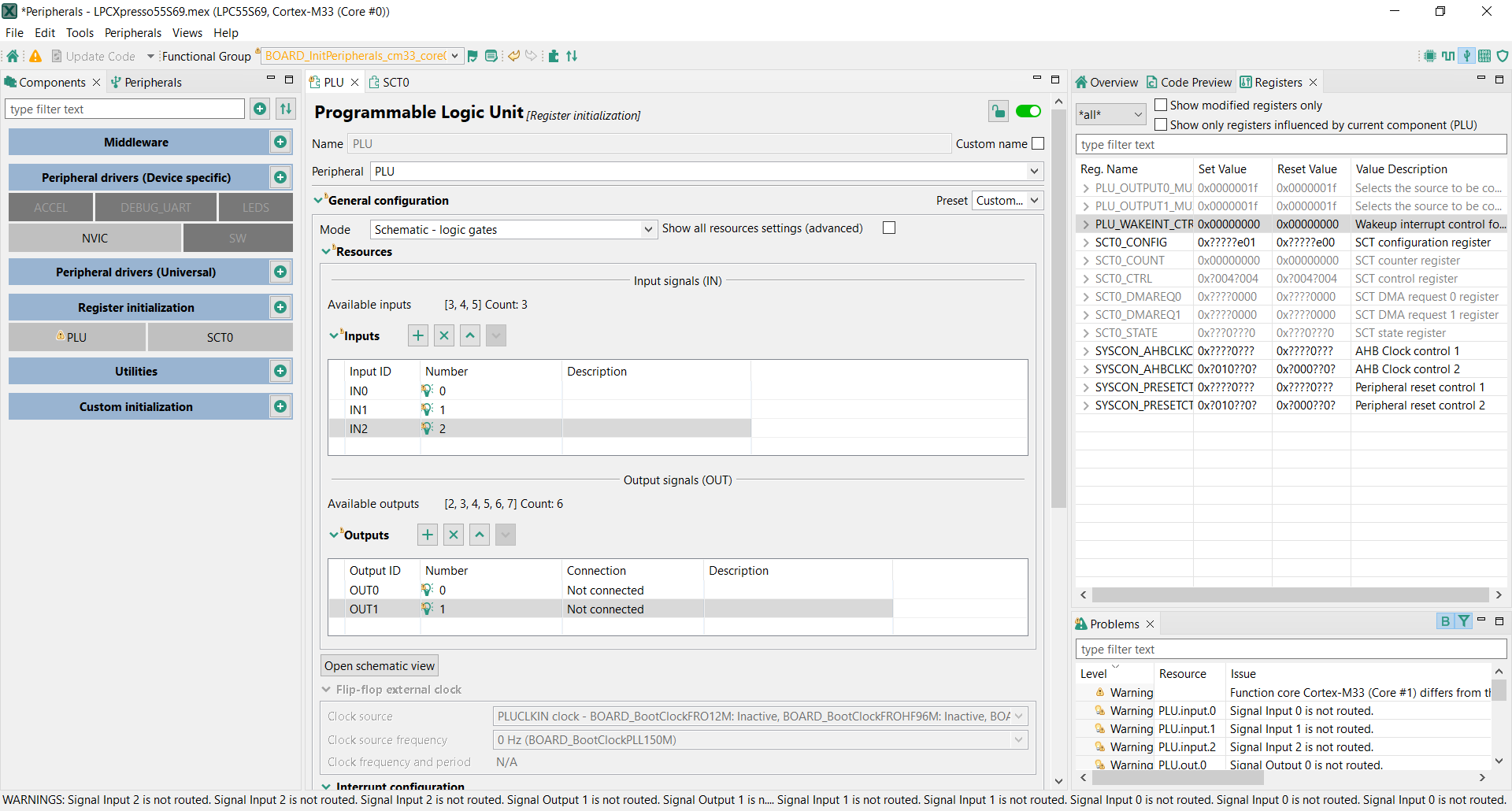The width and height of the screenshot is (1512, 811).
Task: Click the unlock icon beside PLU title
Action: click(998, 112)
